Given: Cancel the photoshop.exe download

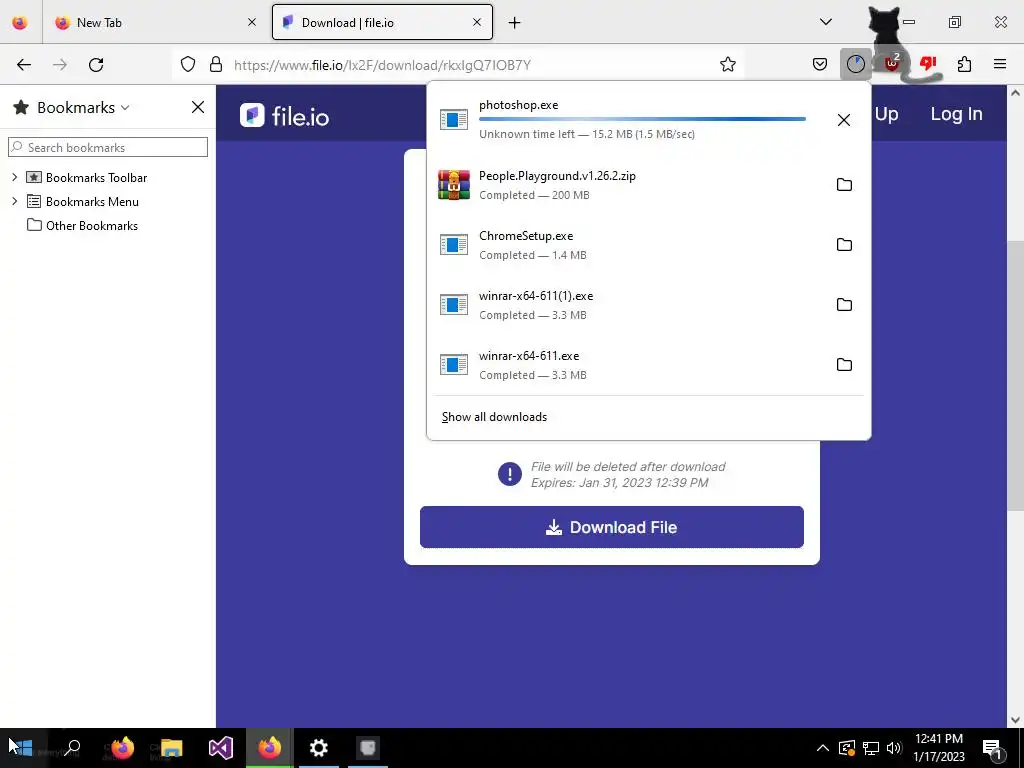Looking at the screenshot, I should click(x=844, y=120).
